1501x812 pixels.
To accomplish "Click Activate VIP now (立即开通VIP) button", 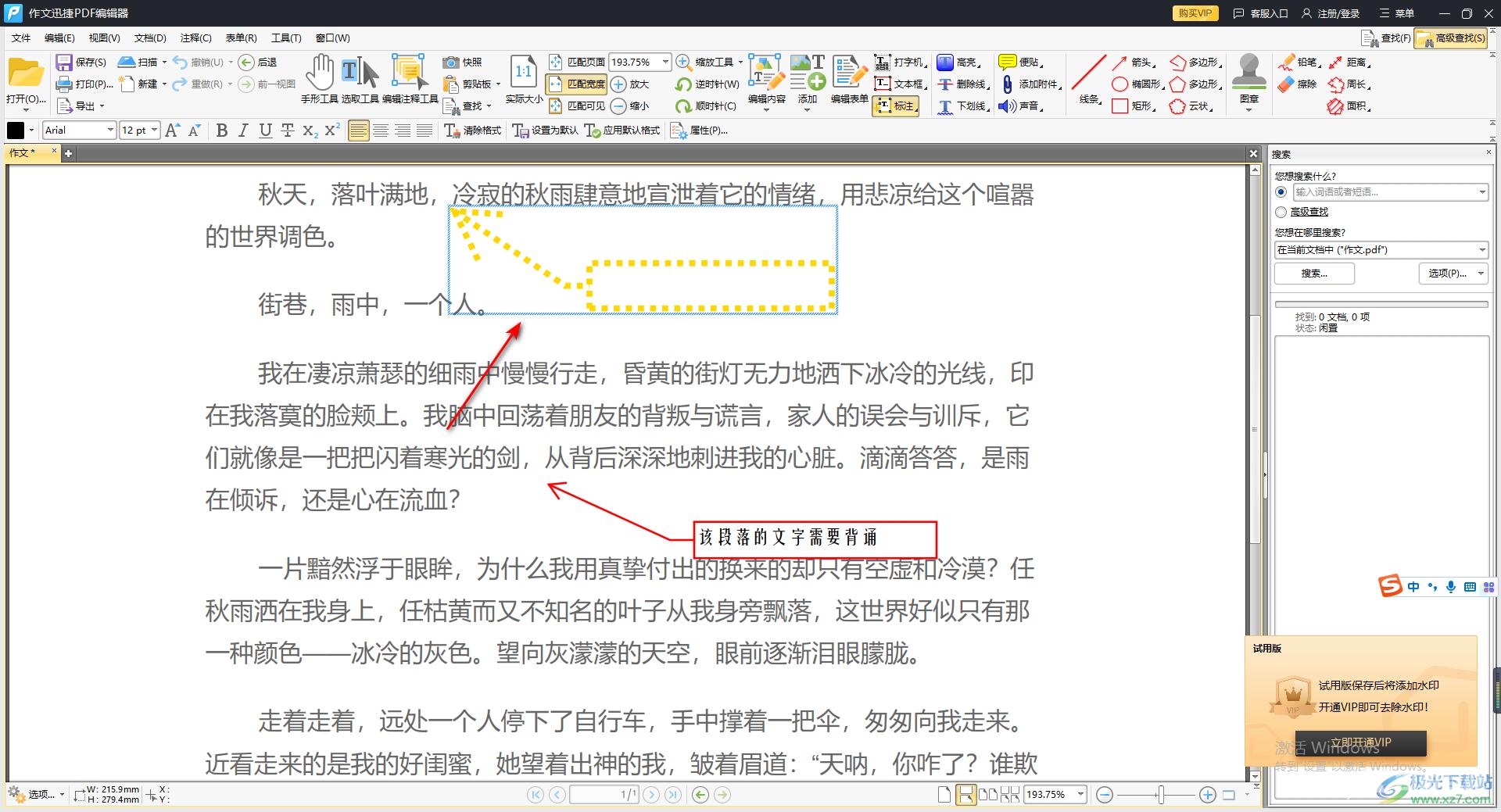I will tap(1361, 743).
